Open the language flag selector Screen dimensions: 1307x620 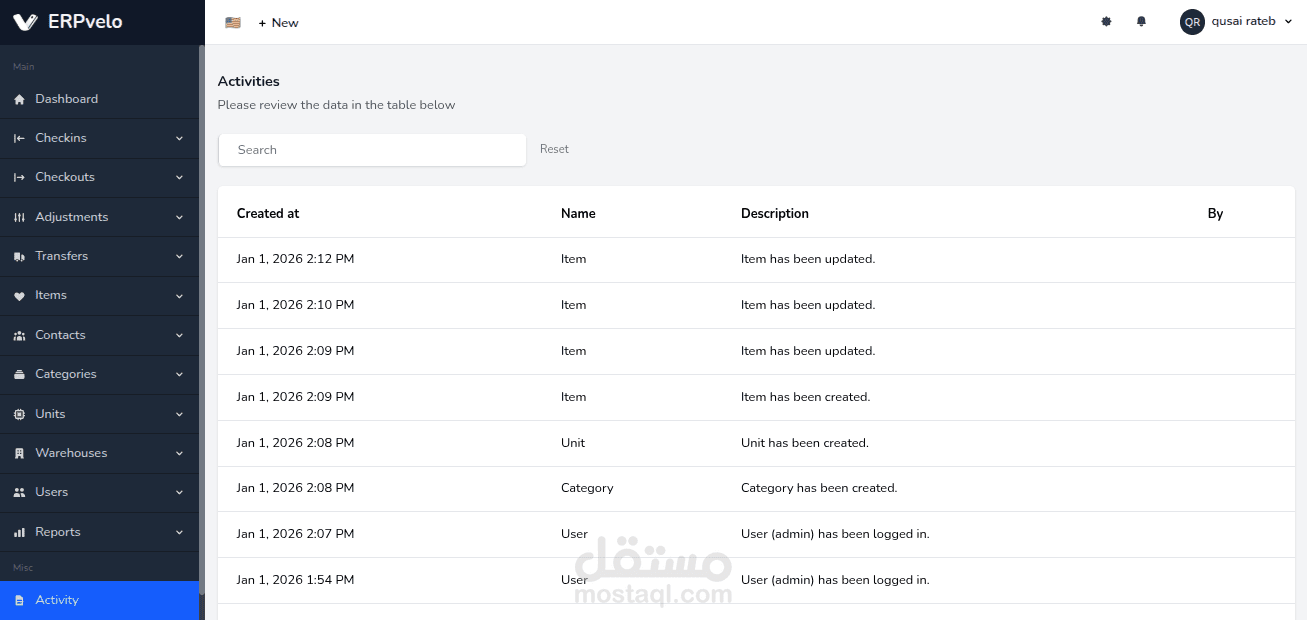click(x=233, y=22)
